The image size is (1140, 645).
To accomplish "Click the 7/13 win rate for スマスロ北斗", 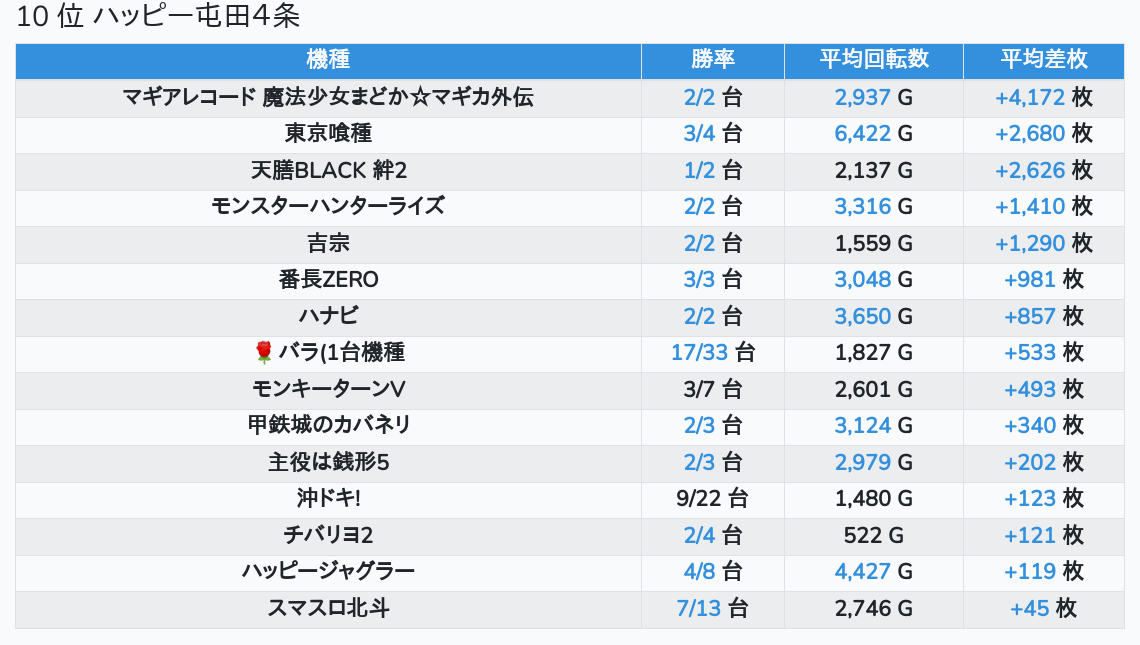I will coord(699,608).
